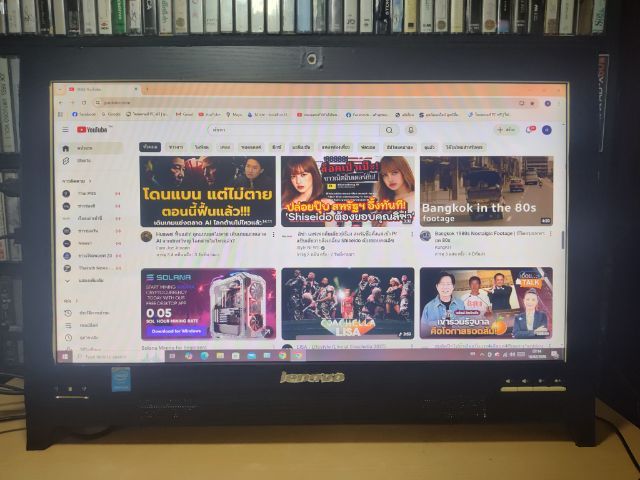Open the Solana mining ad thumbnail
The height and width of the screenshot is (480, 640).
click(208, 304)
